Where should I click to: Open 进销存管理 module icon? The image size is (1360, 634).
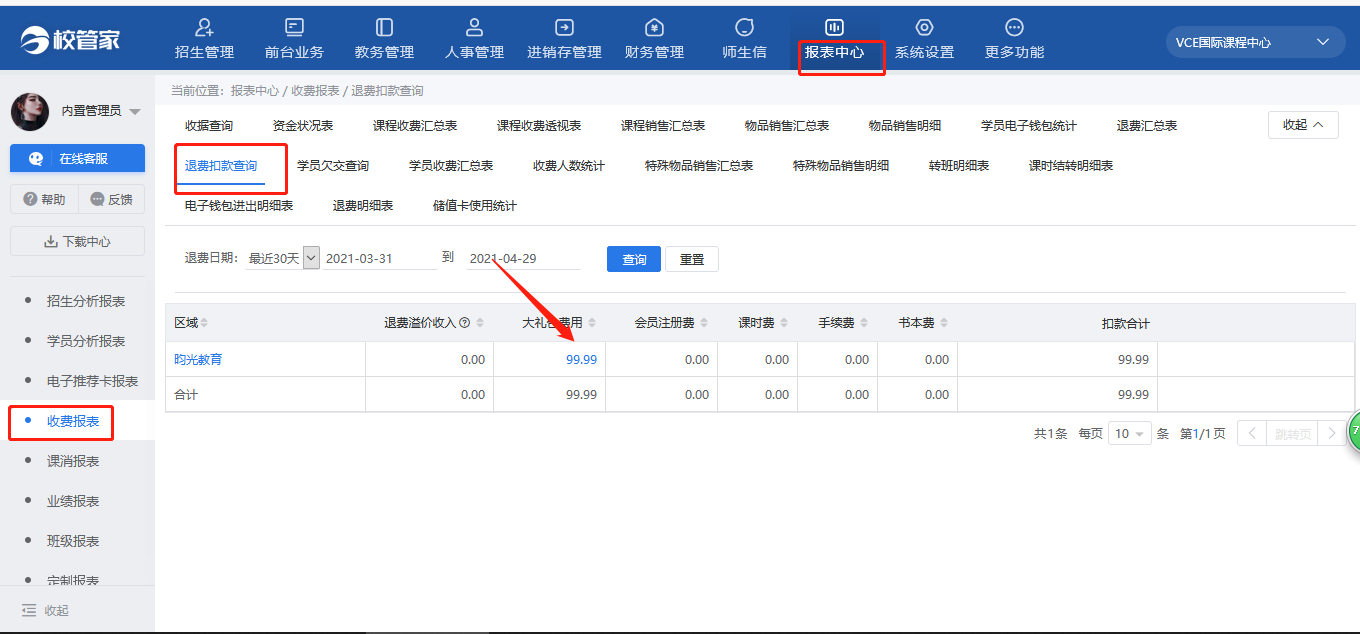(x=564, y=27)
